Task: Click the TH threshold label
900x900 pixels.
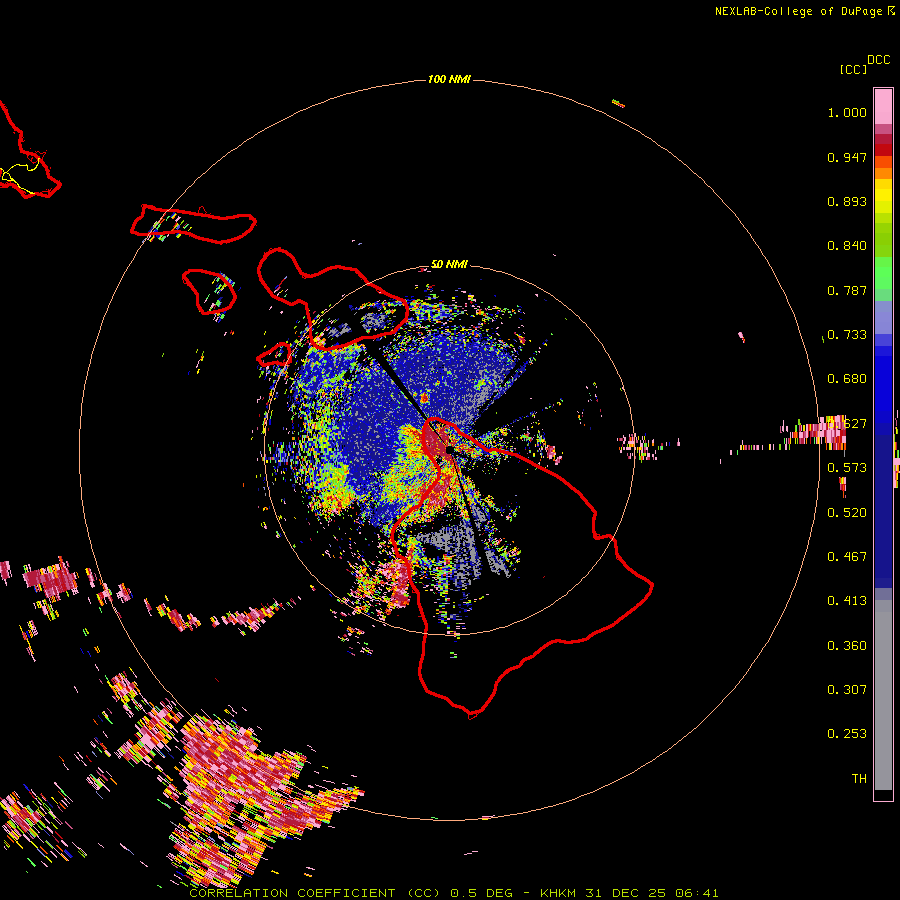Action: 859,779
